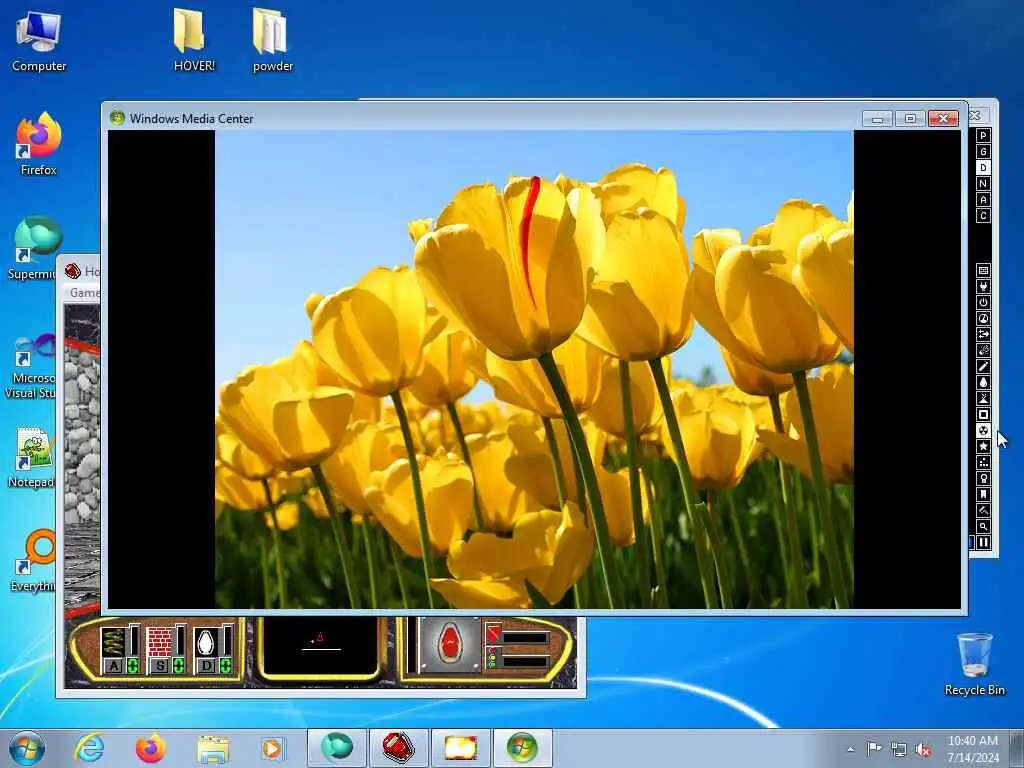
Task: Open the electronics plug icon category
Action: click(983, 286)
